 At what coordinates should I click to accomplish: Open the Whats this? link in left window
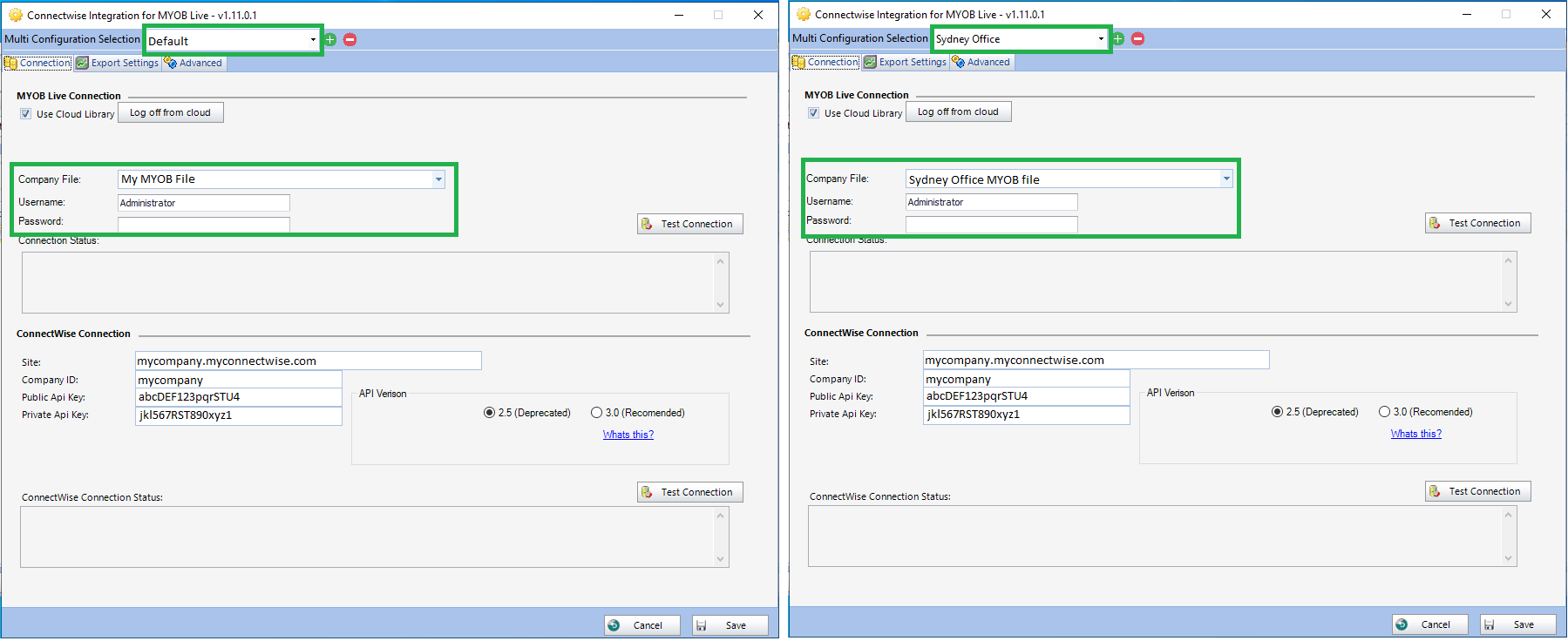[x=628, y=435]
